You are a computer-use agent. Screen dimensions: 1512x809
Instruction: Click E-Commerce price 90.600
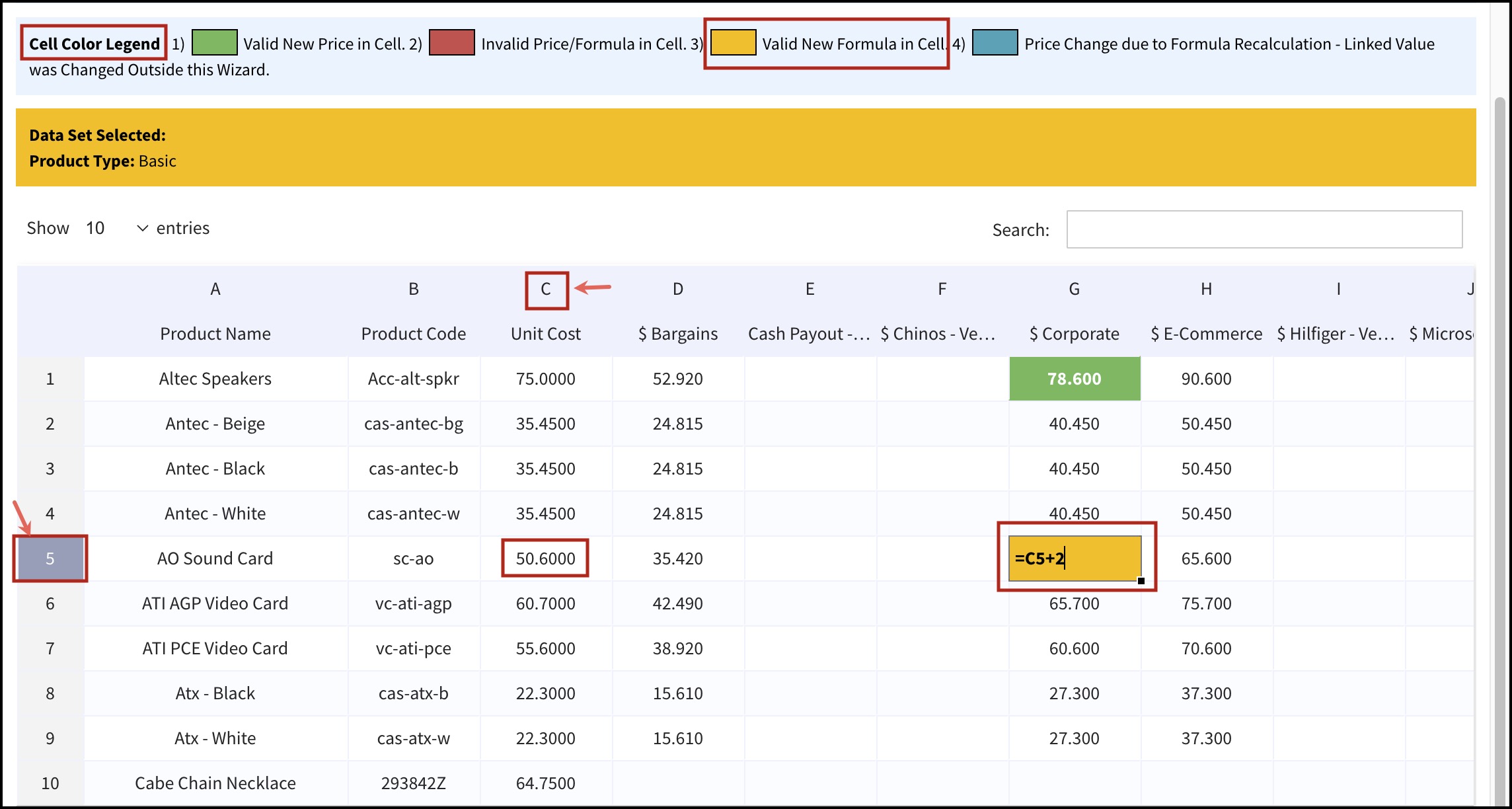click(x=1207, y=379)
